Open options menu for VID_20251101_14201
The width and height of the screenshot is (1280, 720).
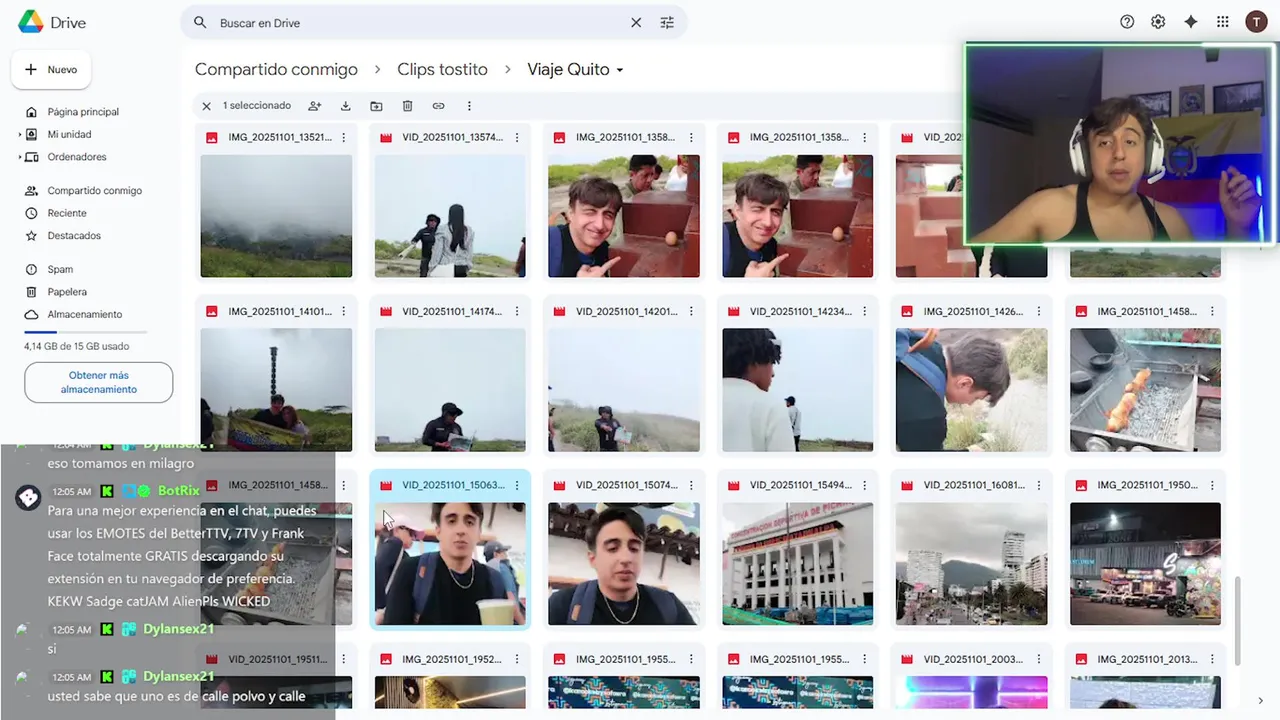pos(691,312)
